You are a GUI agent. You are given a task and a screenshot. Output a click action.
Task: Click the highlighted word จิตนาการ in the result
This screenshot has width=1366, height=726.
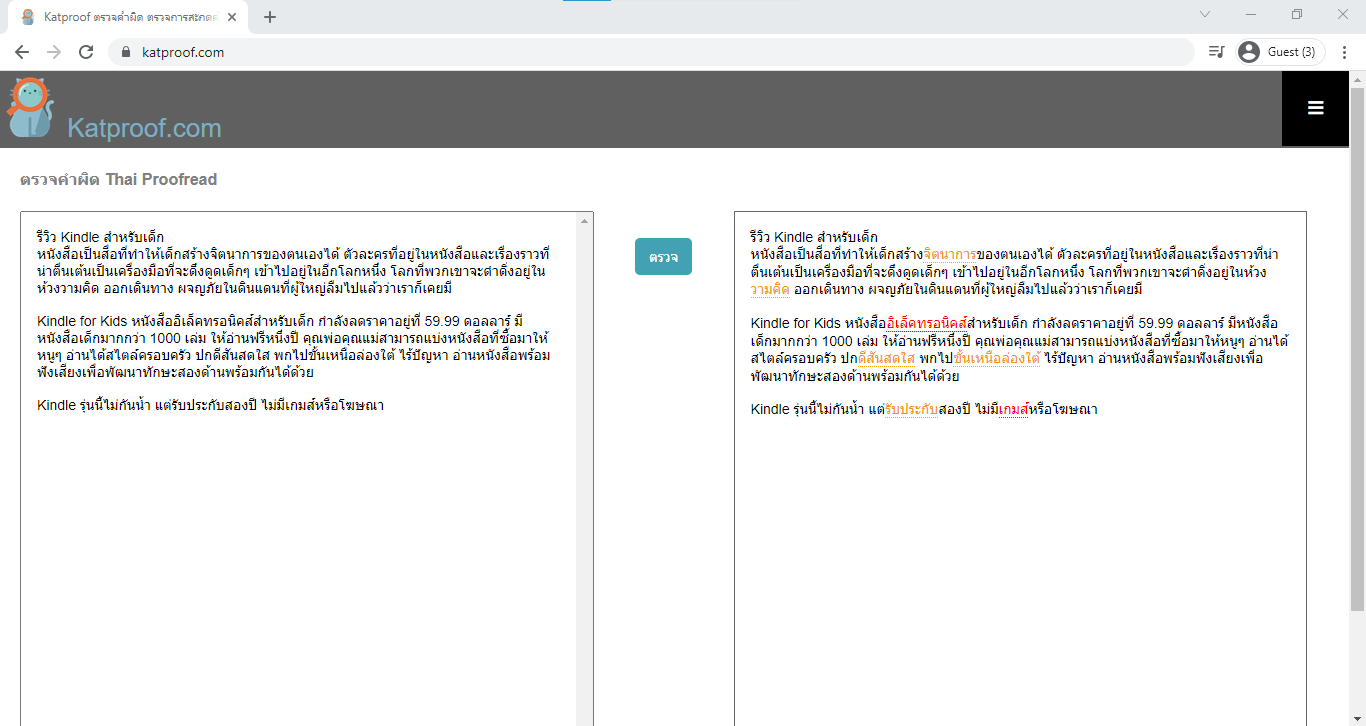950,254
